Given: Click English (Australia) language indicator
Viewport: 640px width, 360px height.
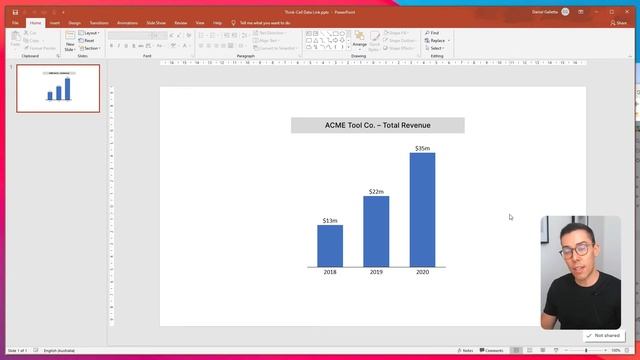Looking at the screenshot, I should [x=59, y=351].
